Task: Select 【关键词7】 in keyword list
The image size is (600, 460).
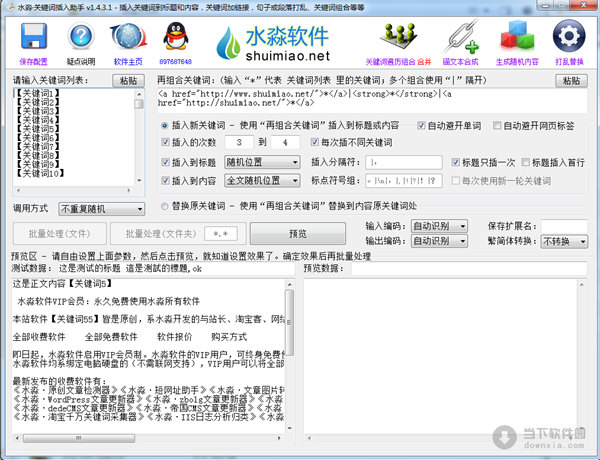Action: [37, 147]
